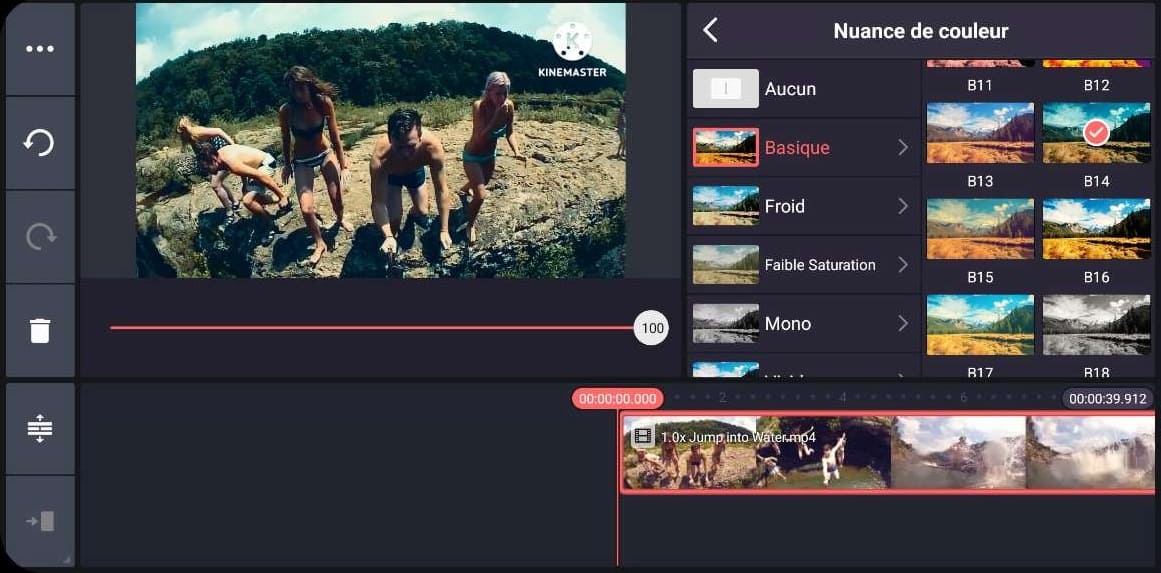The height and width of the screenshot is (573, 1161).
Task: Undo the last edit
Action: 40,142
